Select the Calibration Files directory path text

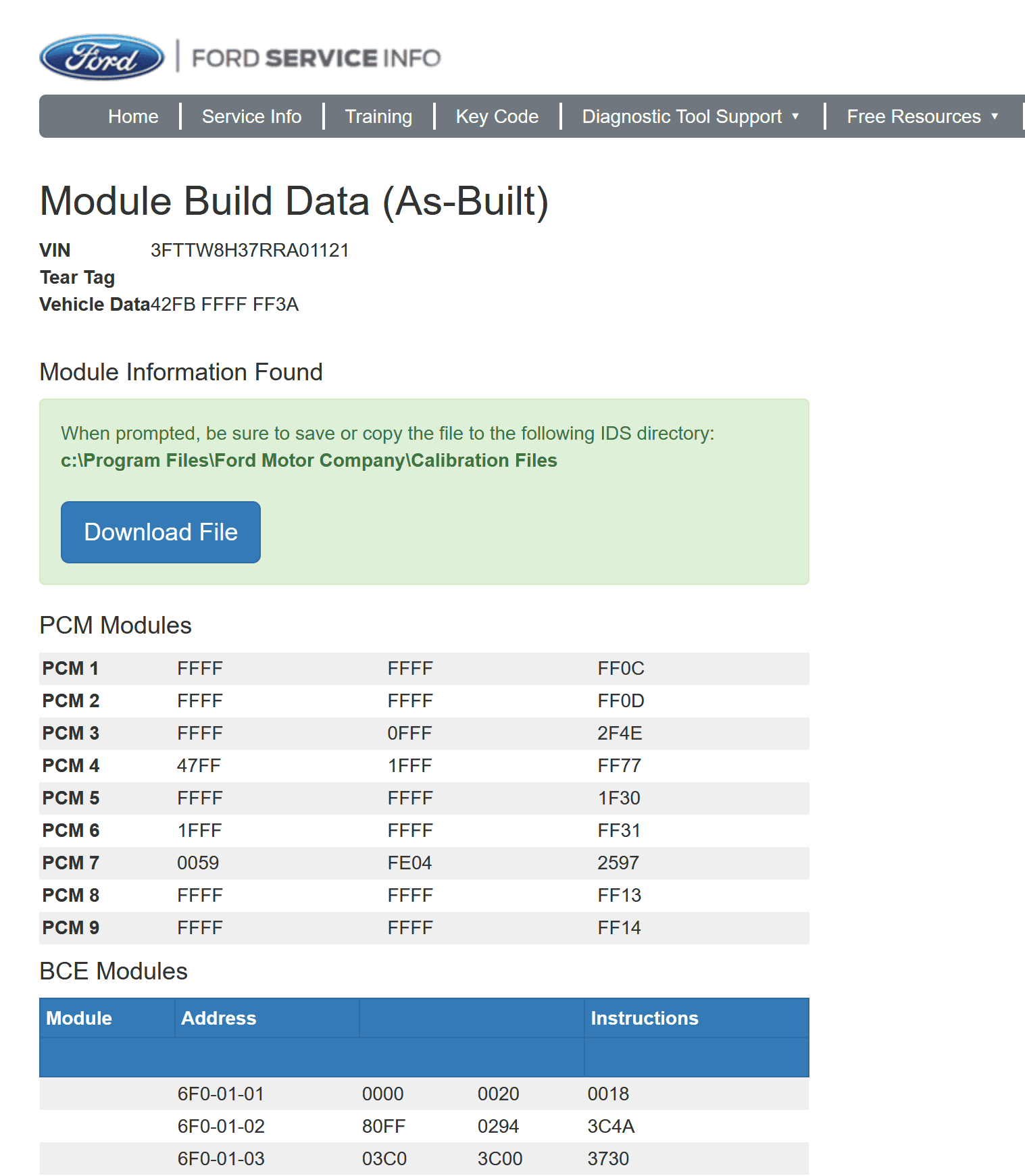click(309, 461)
